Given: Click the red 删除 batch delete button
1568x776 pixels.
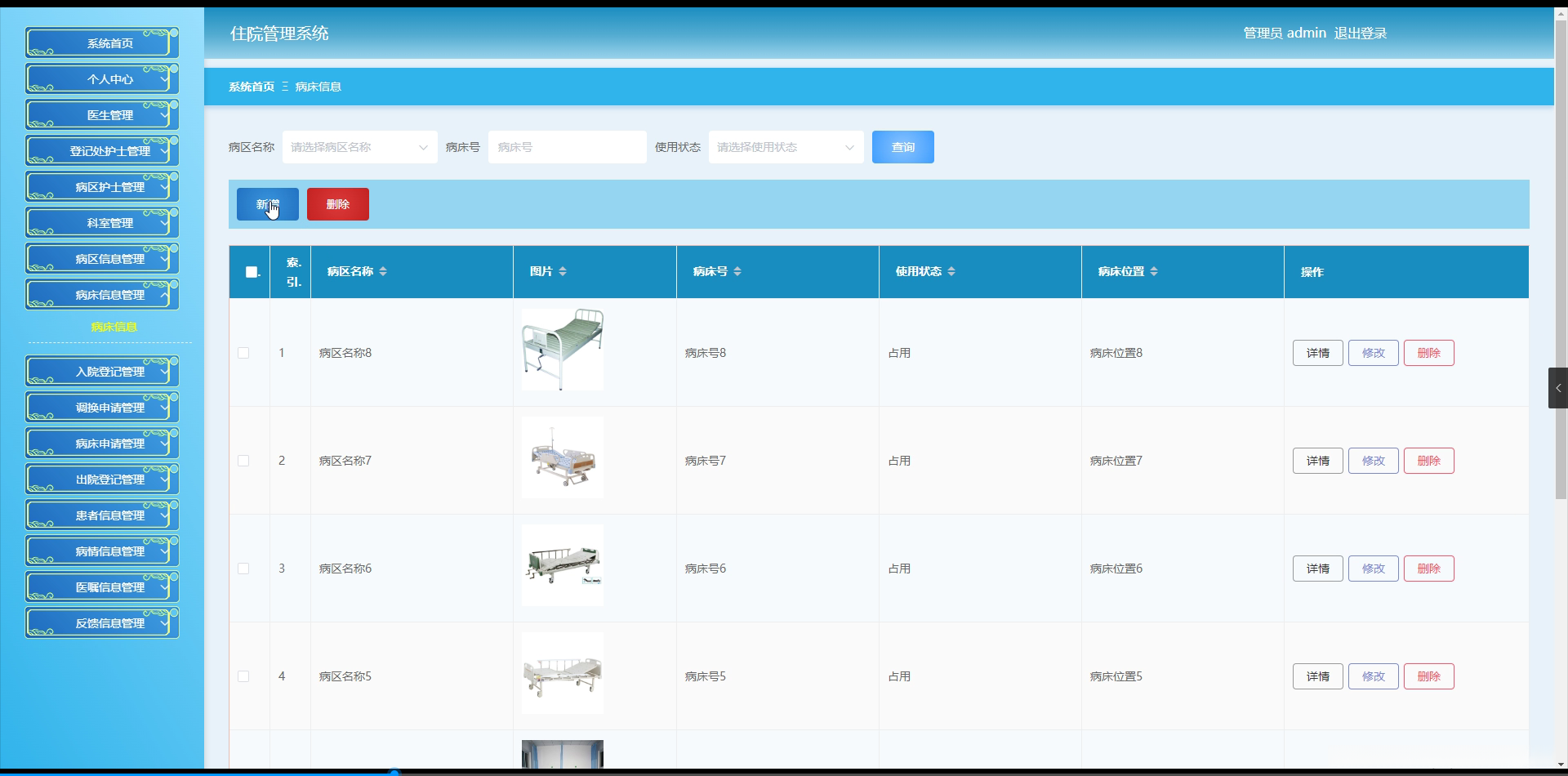Looking at the screenshot, I should coord(338,204).
